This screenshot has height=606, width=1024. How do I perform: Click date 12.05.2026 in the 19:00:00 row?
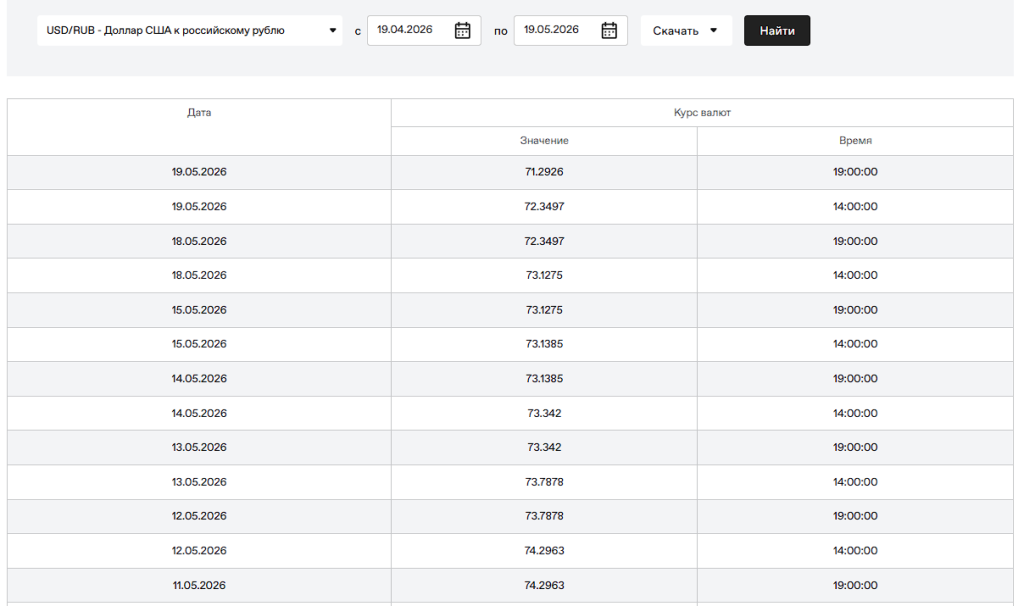tap(199, 515)
